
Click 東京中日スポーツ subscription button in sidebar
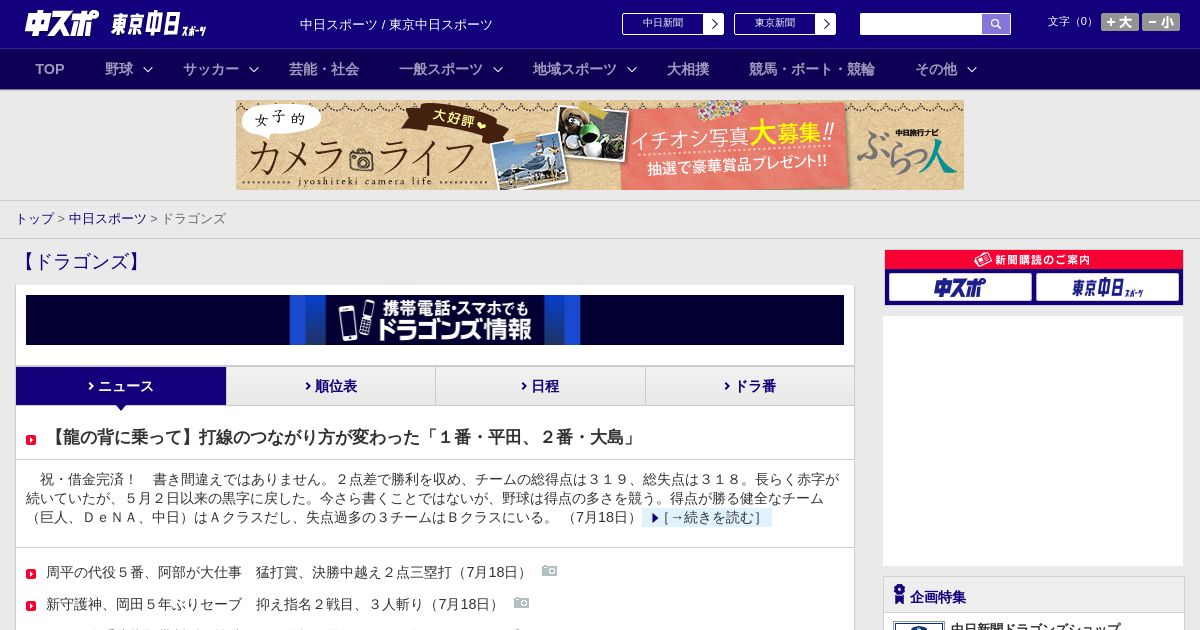click(x=1107, y=288)
